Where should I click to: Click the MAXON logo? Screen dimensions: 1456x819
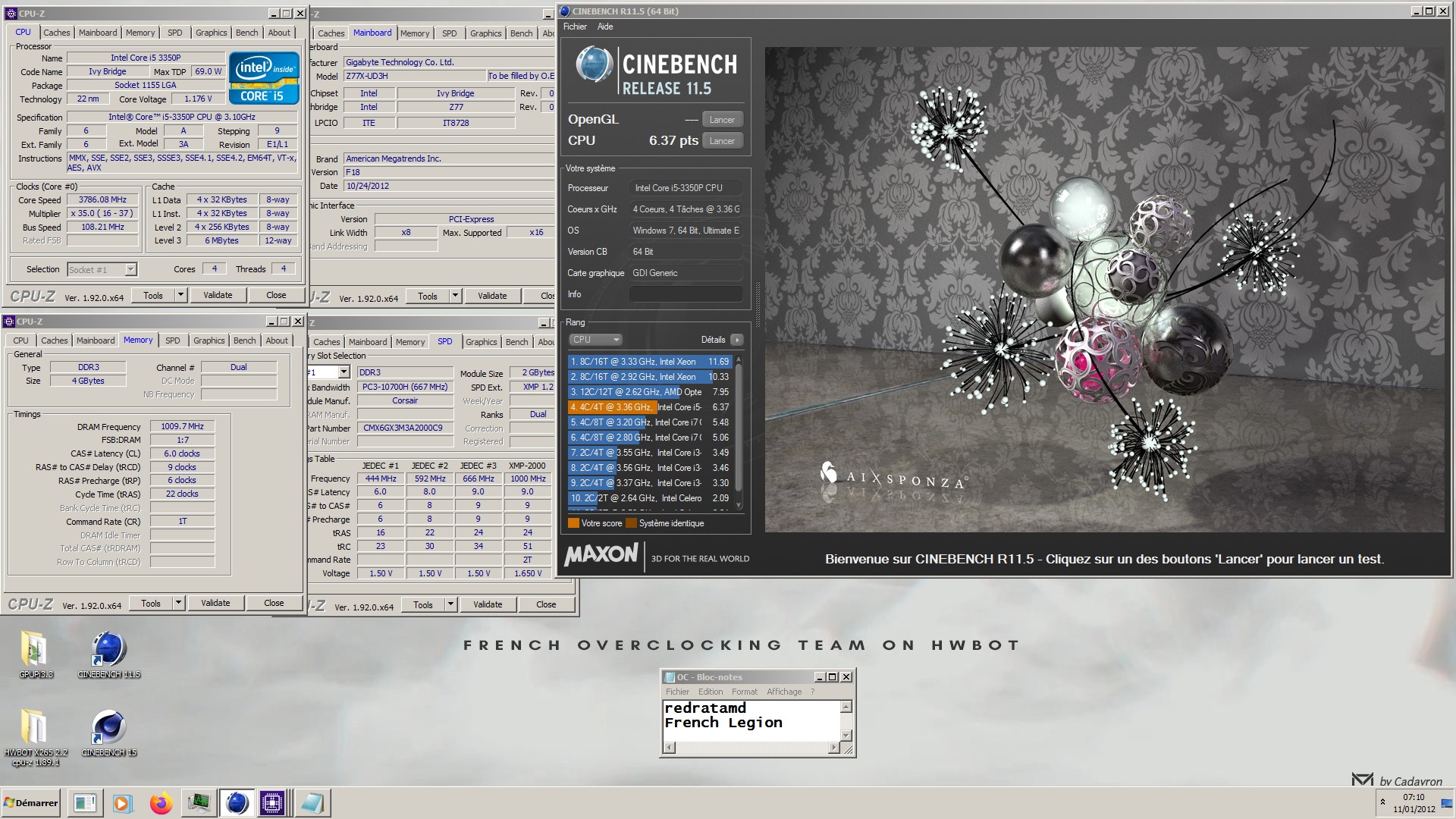601,555
